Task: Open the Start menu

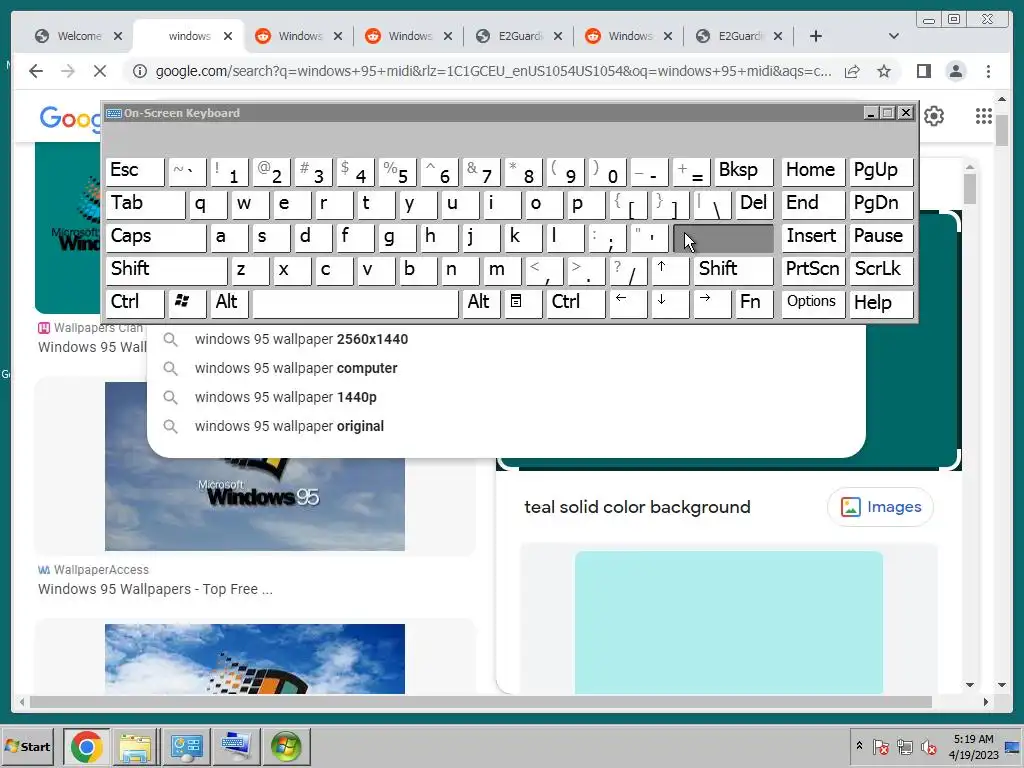Action: [27, 746]
